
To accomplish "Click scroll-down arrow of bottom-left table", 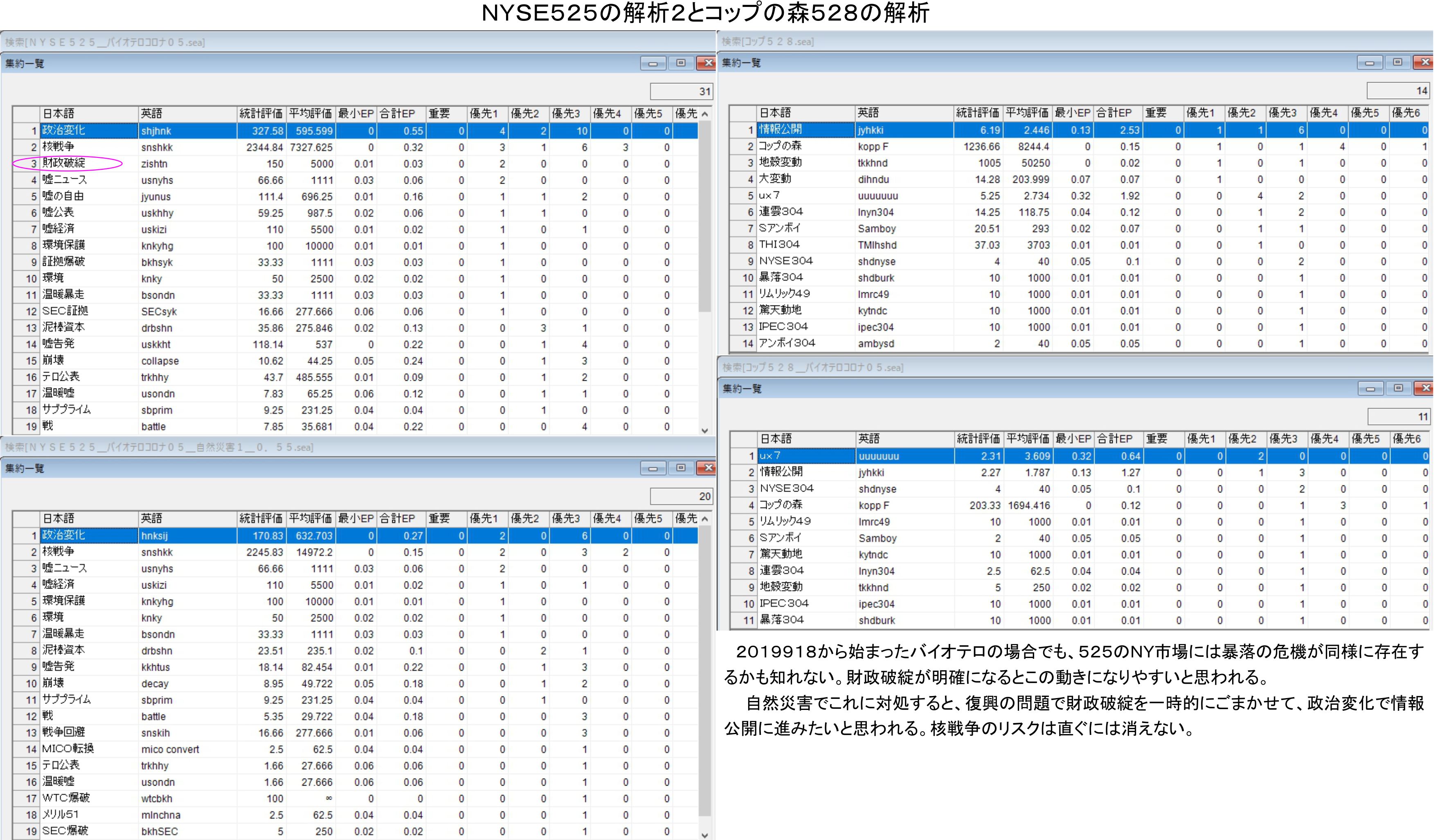I will pos(705,835).
